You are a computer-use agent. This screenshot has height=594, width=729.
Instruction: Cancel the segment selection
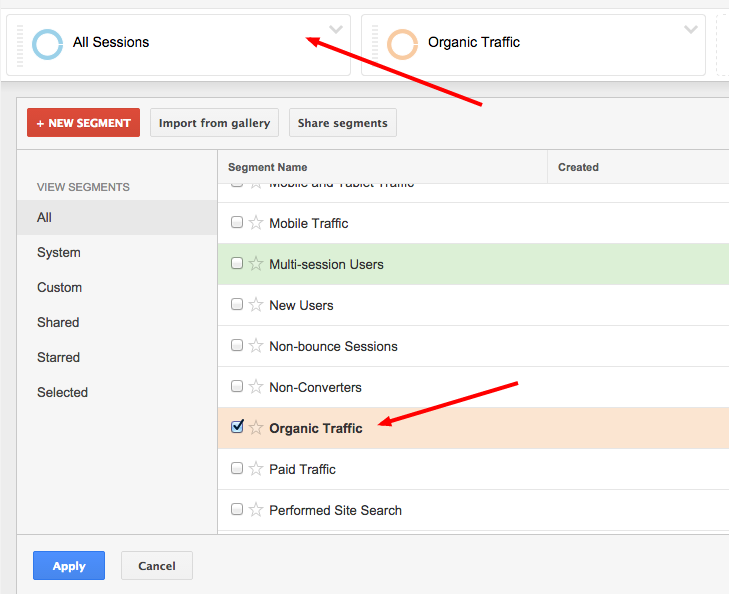tap(157, 566)
